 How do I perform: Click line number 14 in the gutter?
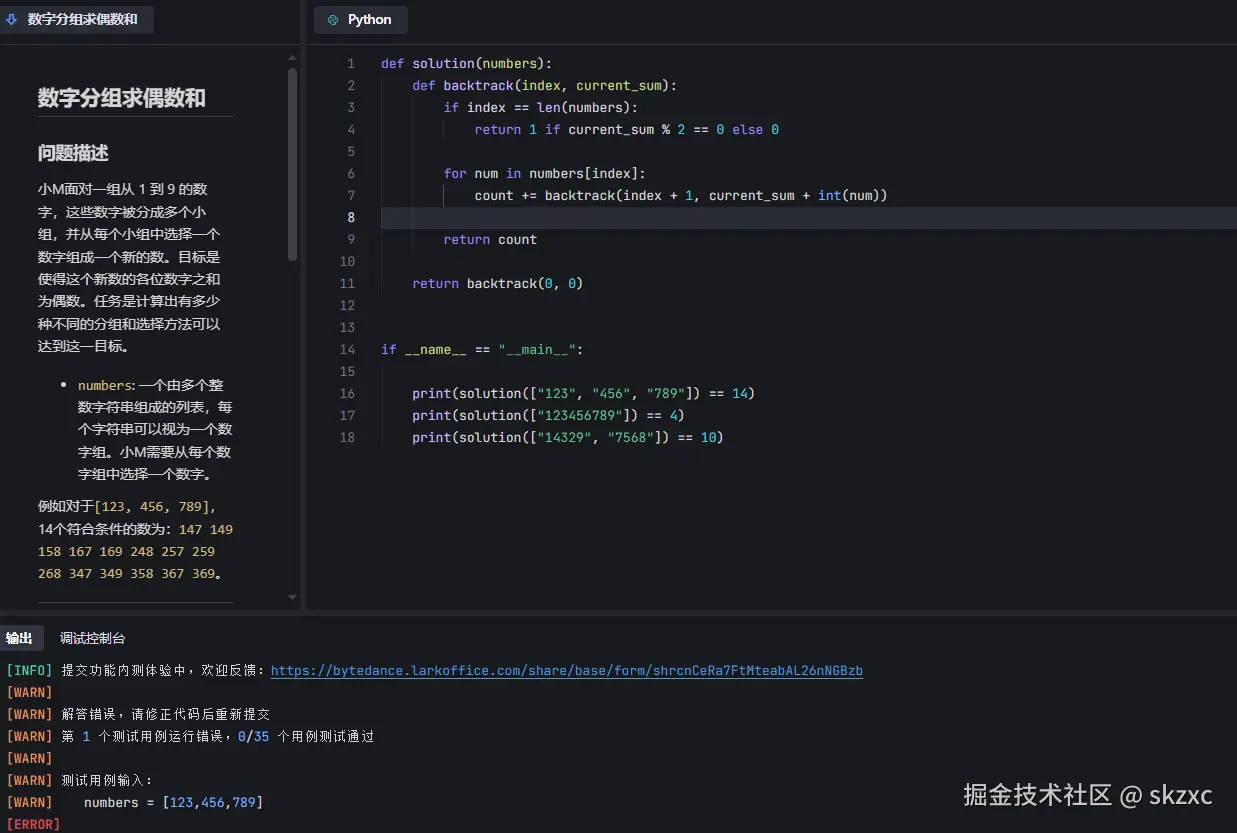pyautogui.click(x=347, y=349)
